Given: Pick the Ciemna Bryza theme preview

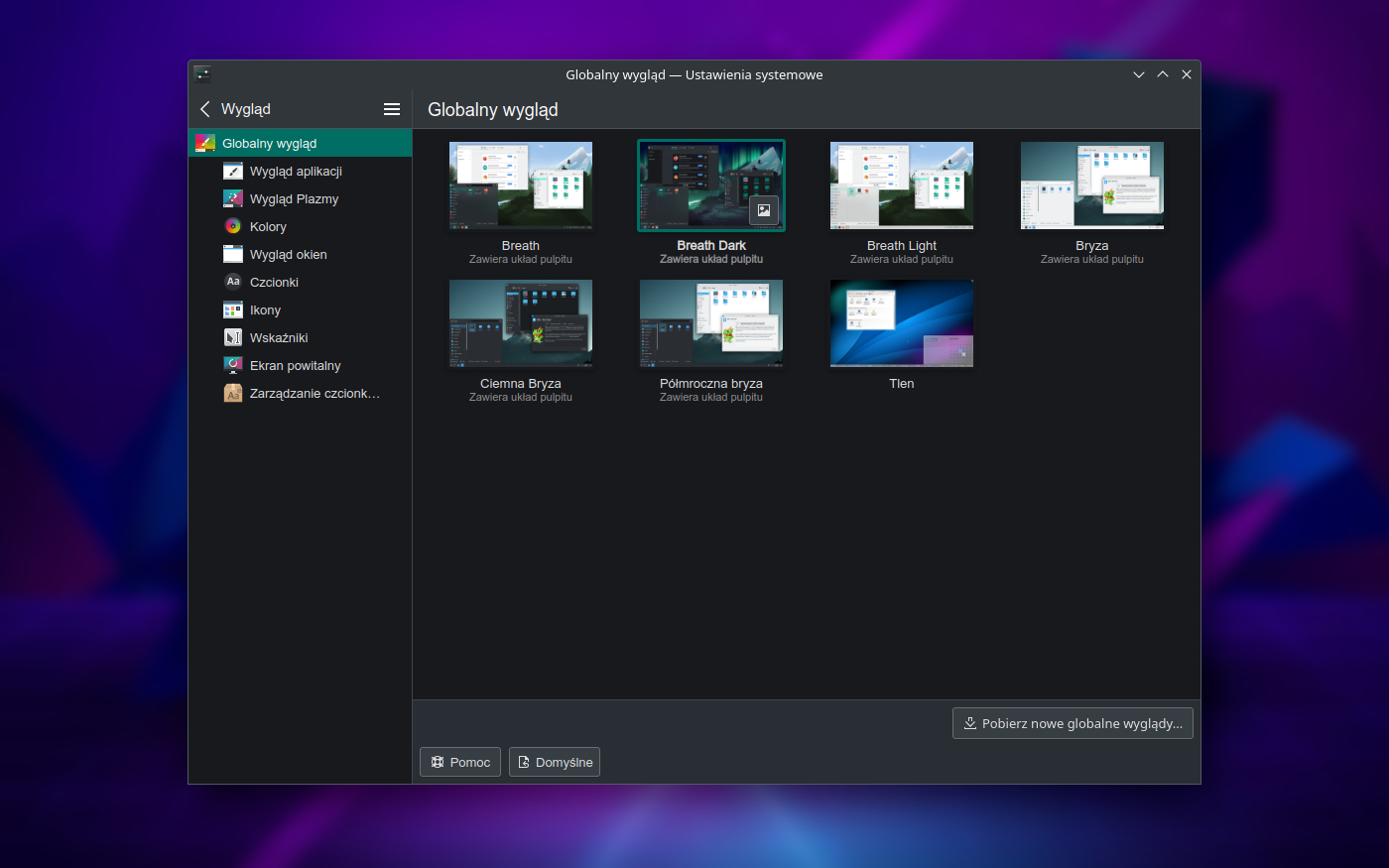Looking at the screenshot, I should click(520, 323).
